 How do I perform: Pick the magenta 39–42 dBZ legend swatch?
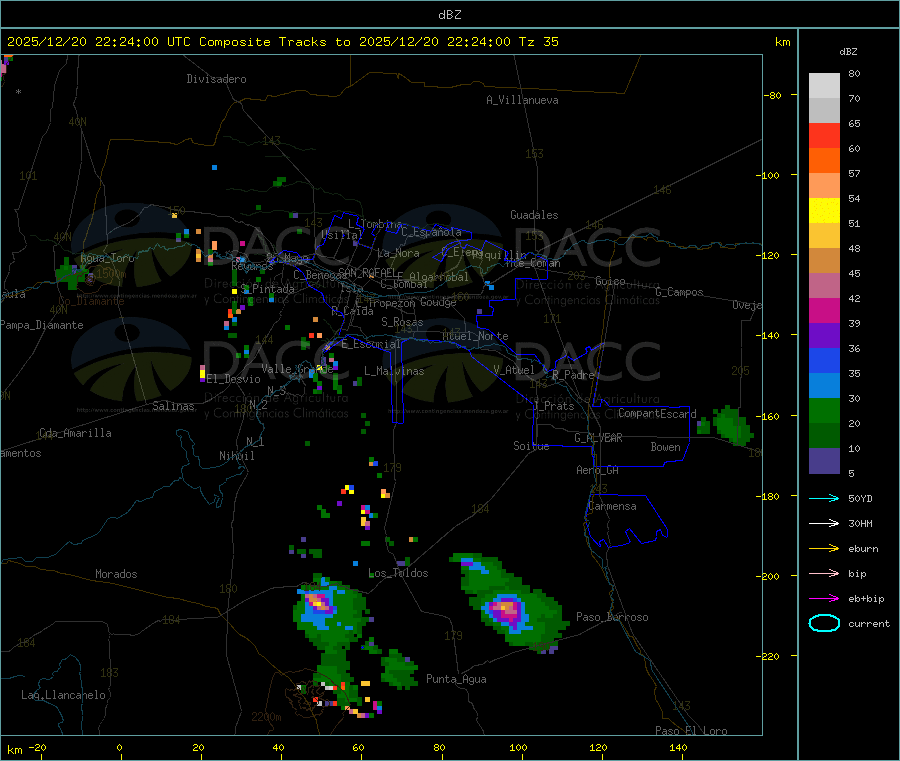(824, 310)
